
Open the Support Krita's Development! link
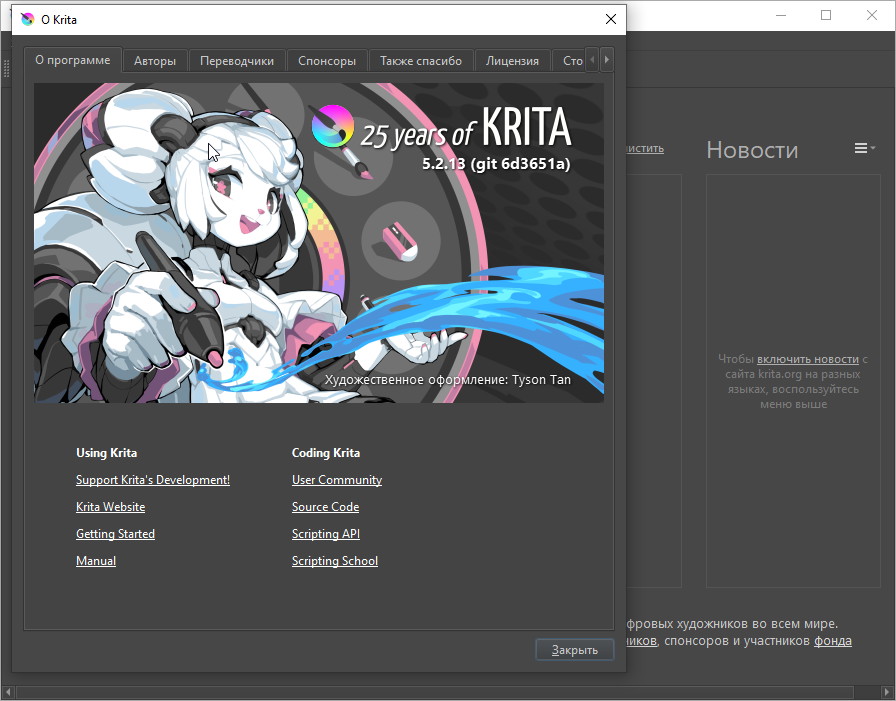(x=153, y=480)
